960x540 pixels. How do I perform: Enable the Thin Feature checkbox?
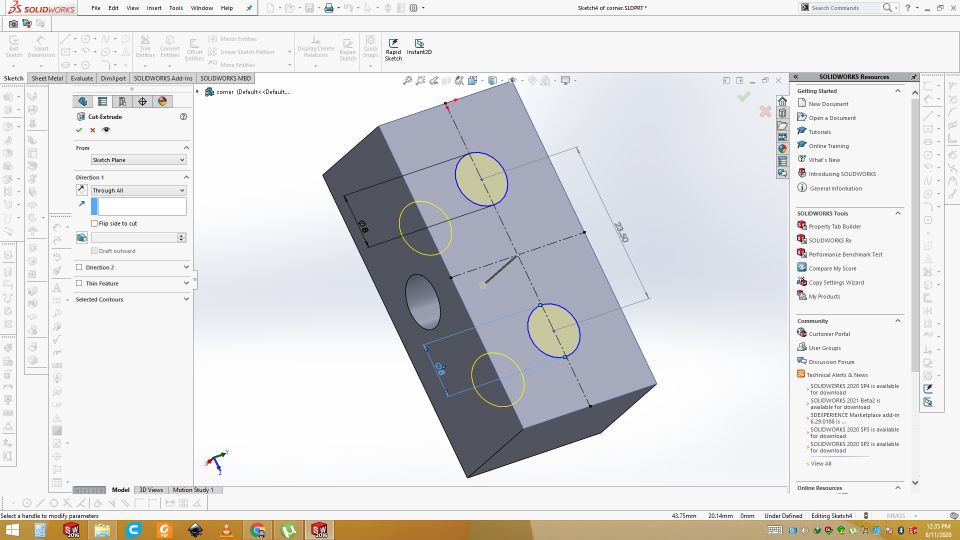tap(79, 283)
